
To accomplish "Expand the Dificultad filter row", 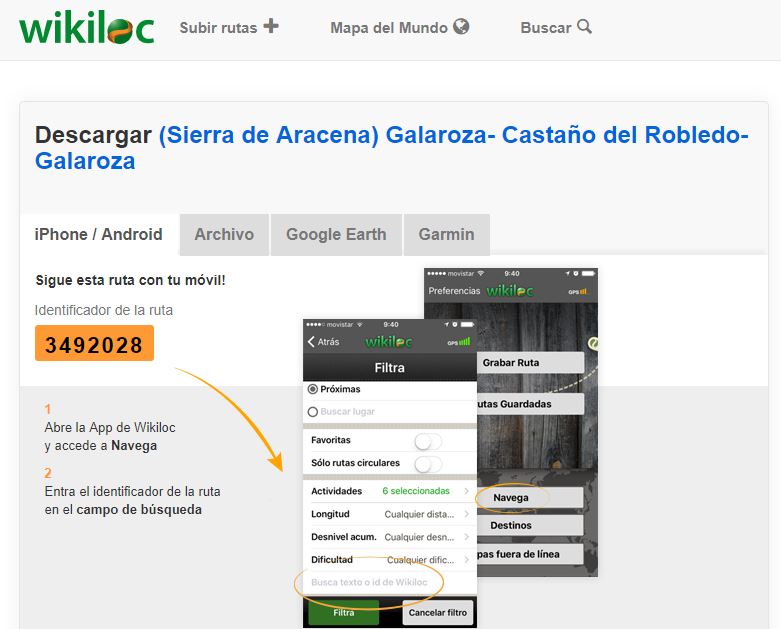I will (x=389, y=560).
